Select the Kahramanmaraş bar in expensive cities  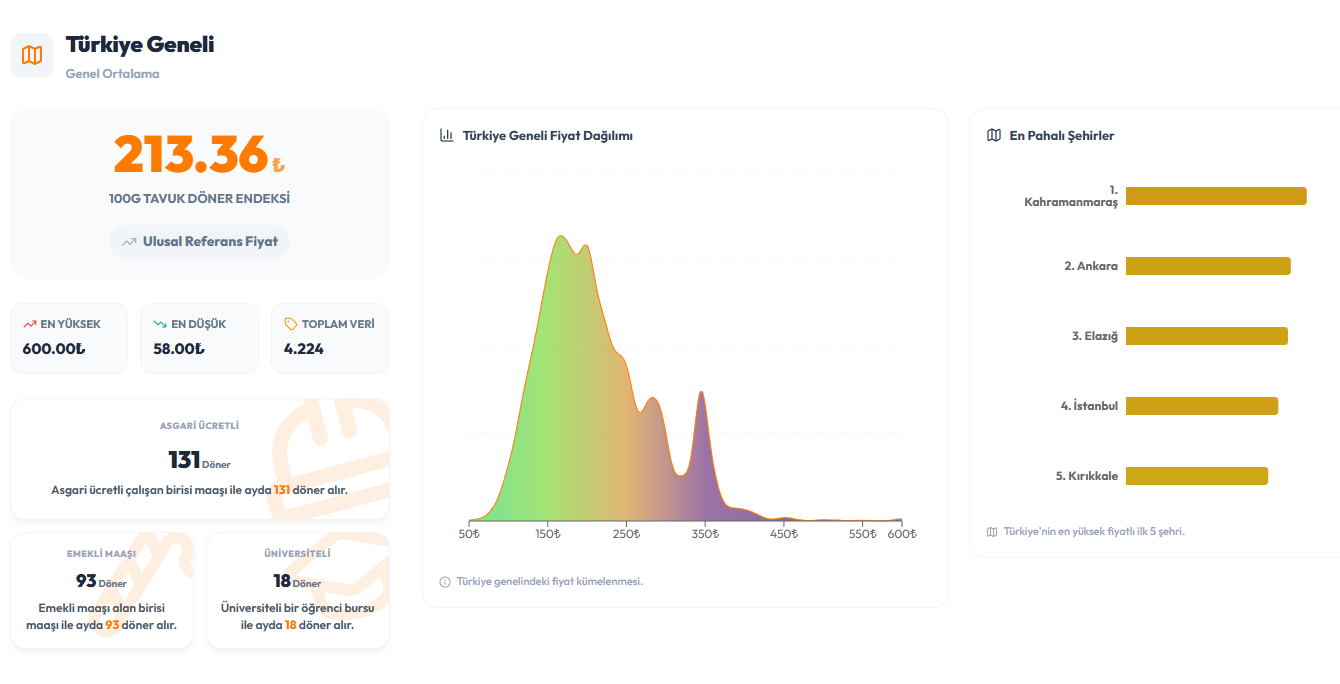[1216, 196]
